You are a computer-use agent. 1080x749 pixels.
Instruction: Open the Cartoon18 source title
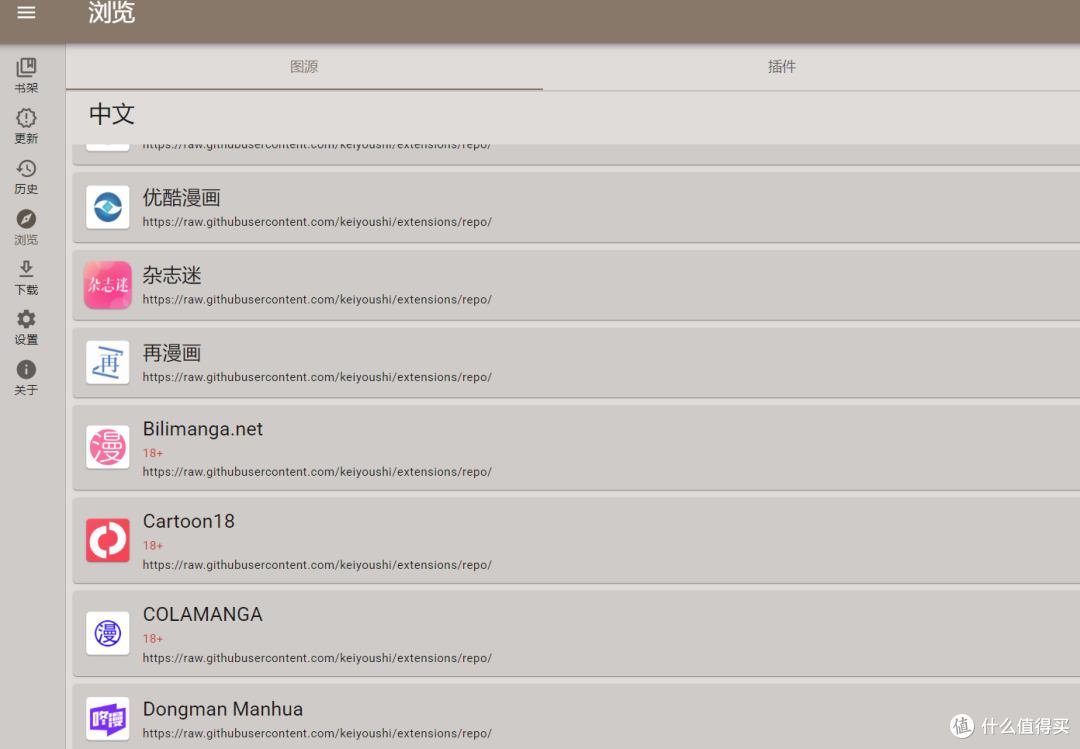(x=189, y=522)
